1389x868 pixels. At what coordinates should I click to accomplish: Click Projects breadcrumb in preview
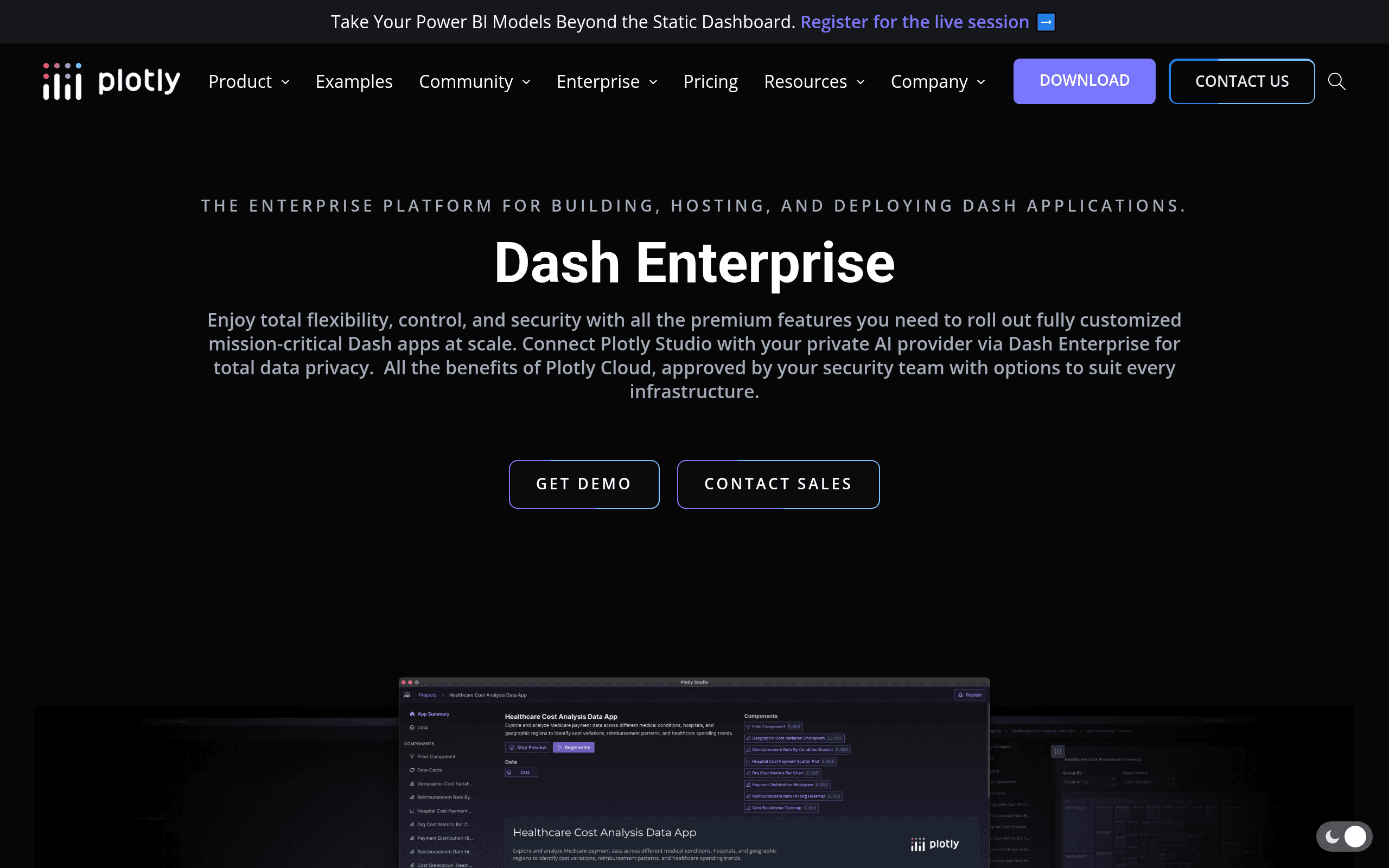(x=428, y=695)
